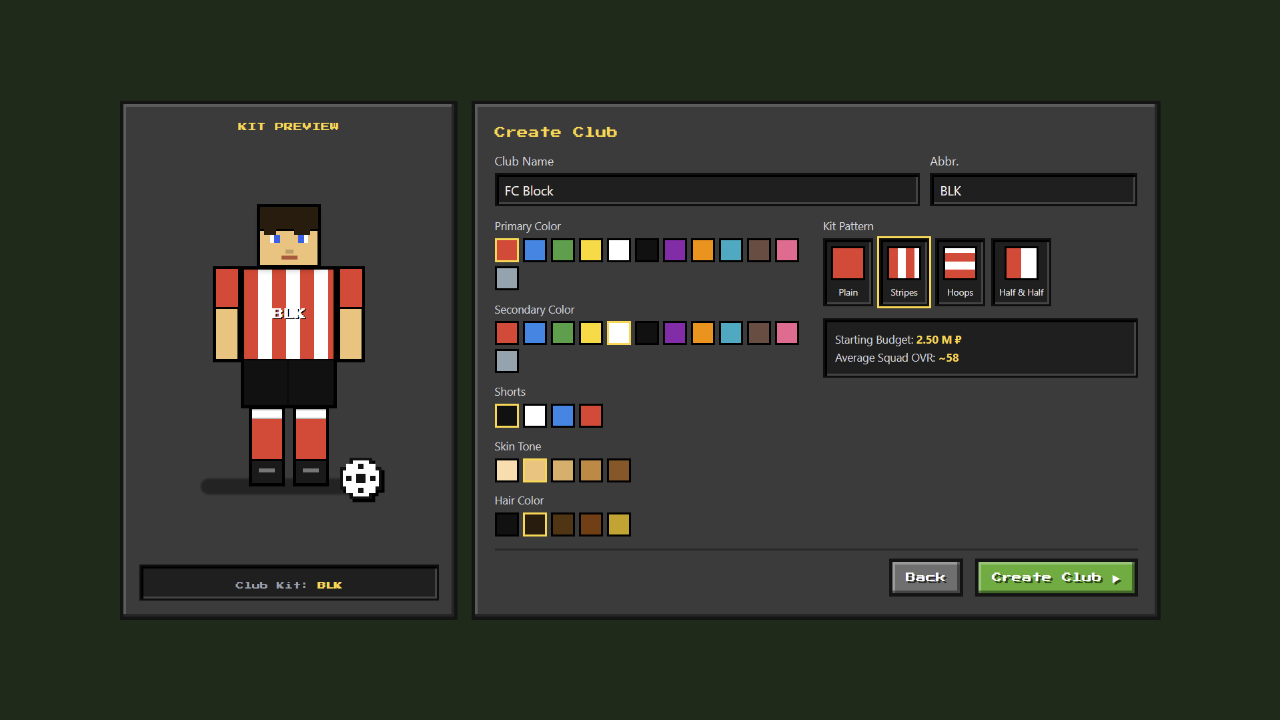The image size is (1280, 720).
Task: Select the darkest skin tone
Action: click(619, 470)
